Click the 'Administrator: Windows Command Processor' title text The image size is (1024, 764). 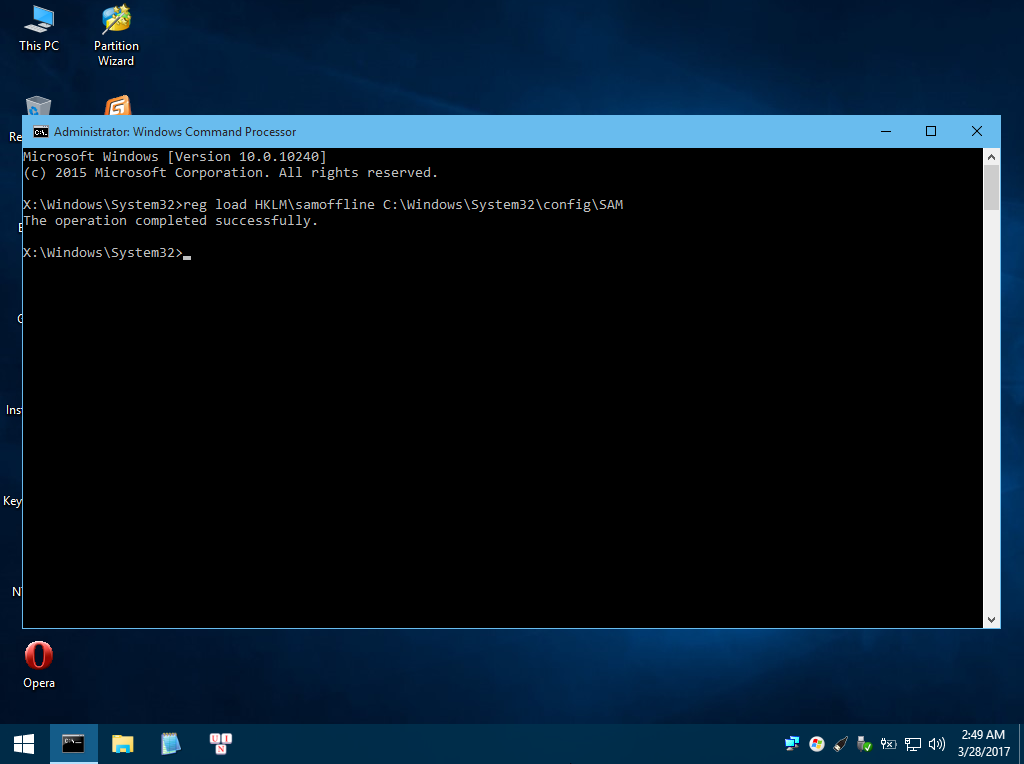175,132
